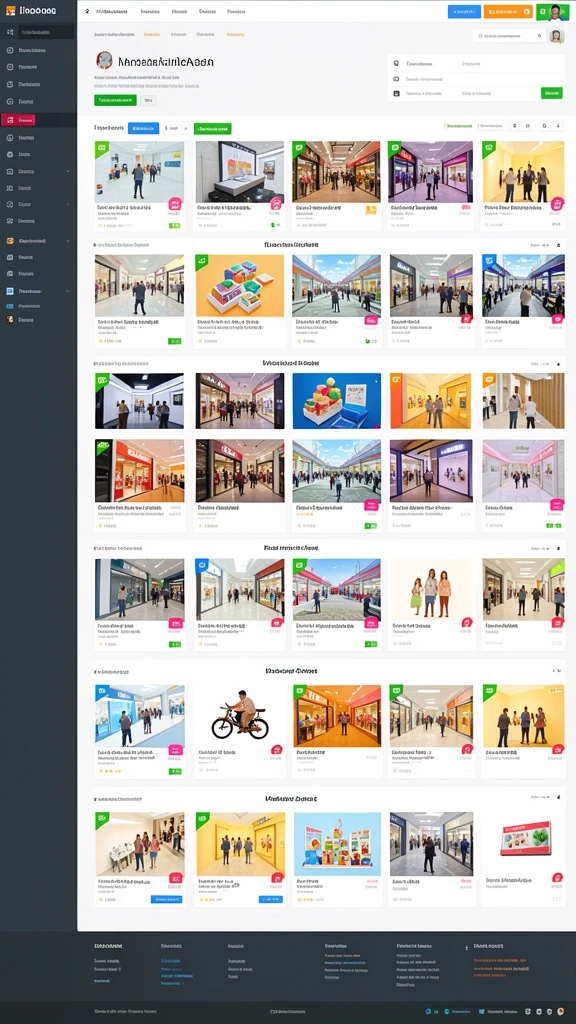Screen dimensions: 576x1024
Task: Click the pink badge on cyclist product card
Action: tap(276, 750)
